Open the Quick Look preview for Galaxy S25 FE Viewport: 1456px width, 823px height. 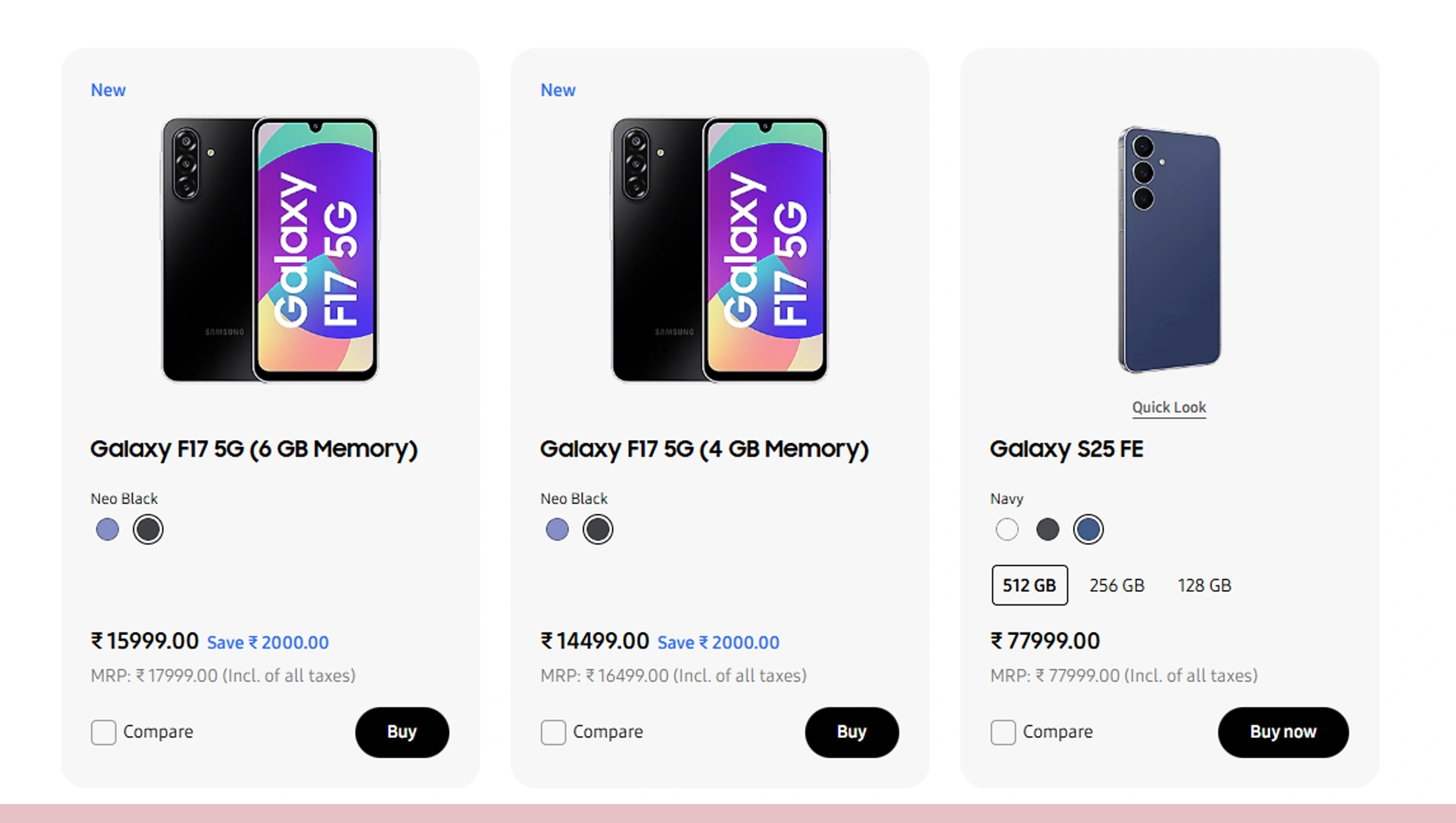1168,407
